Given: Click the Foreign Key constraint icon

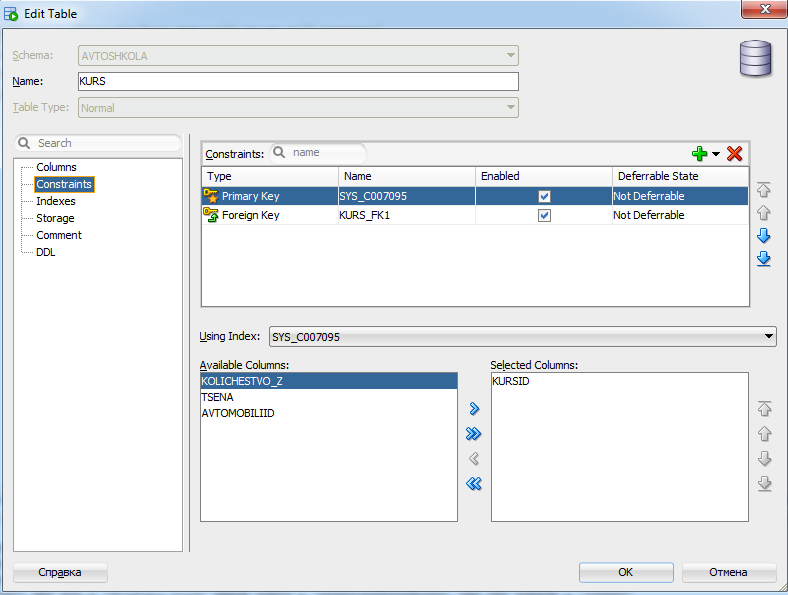Looking at the screenshot, I should 211,215.
